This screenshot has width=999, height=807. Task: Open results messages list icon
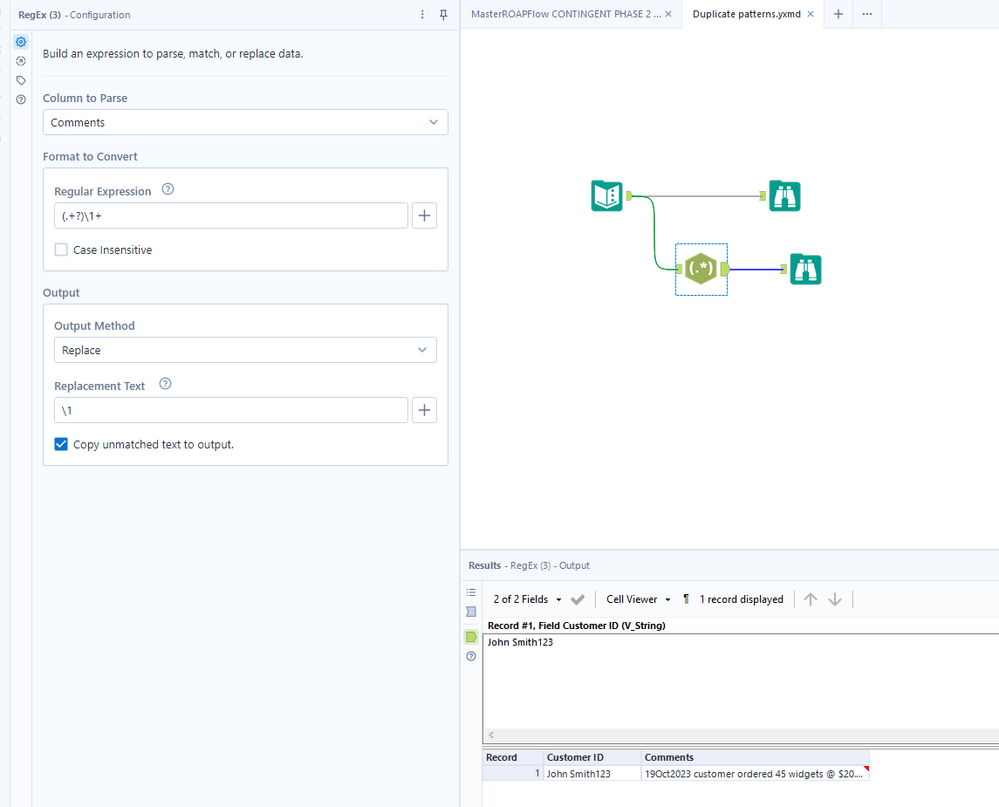pyautogui.click(x=471, y=592)
